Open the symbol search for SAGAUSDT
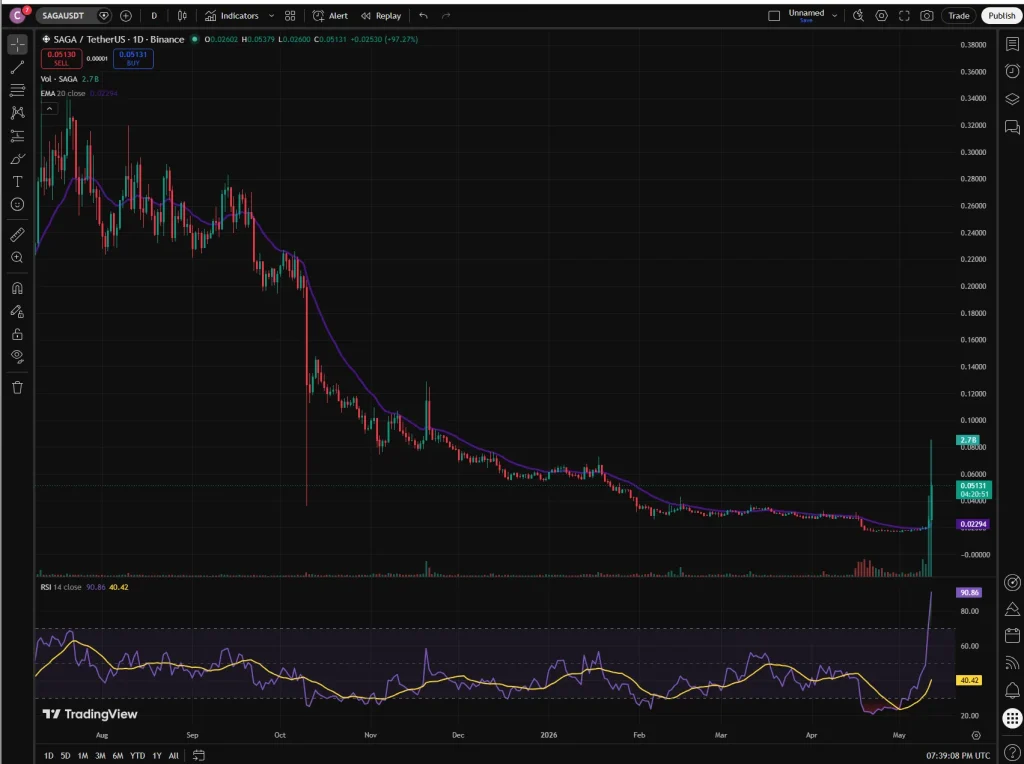This screenshot has height=764, width=1024. pos(64,16)
